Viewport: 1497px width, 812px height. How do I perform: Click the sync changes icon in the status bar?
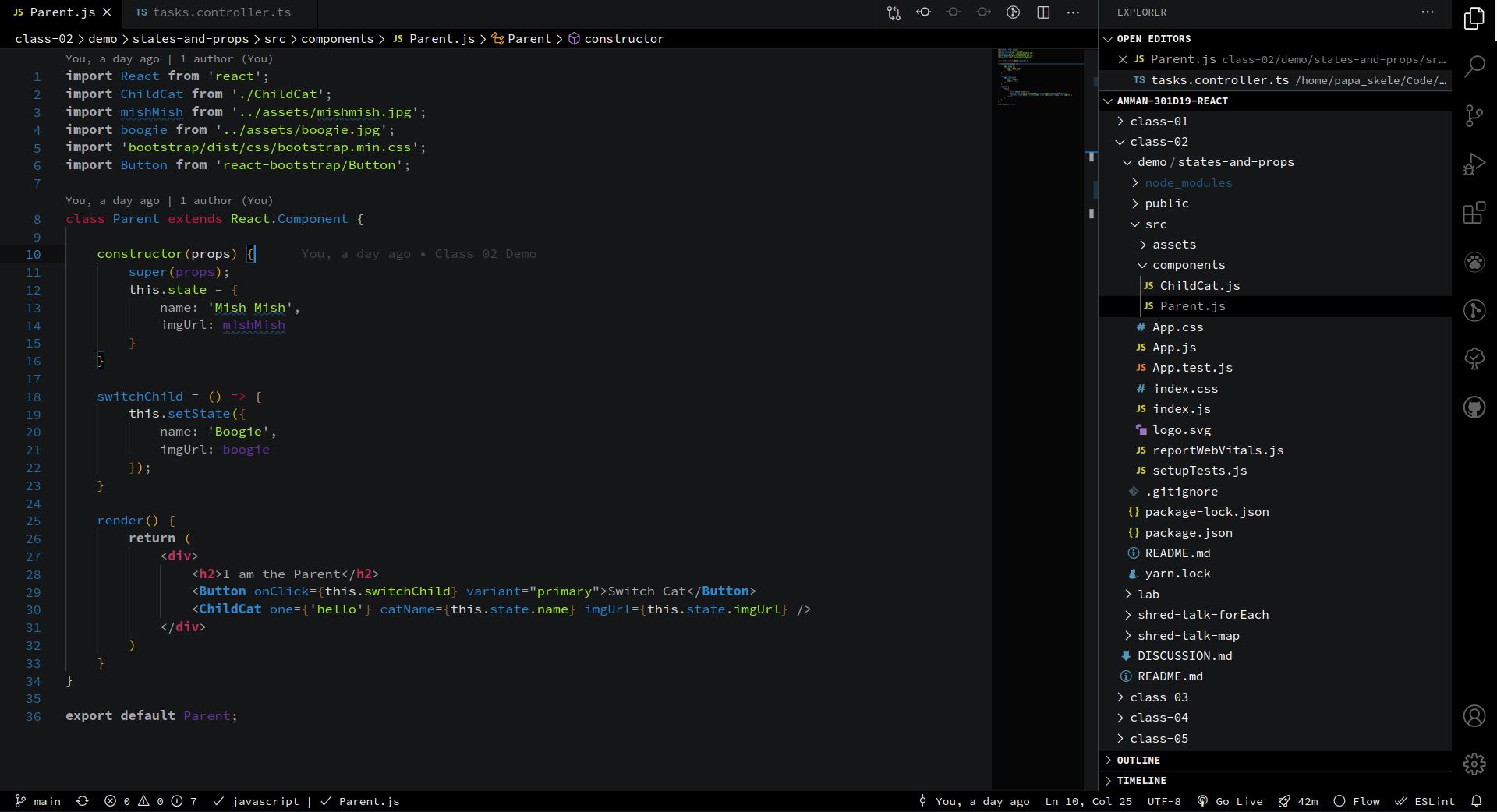(83, 801)
